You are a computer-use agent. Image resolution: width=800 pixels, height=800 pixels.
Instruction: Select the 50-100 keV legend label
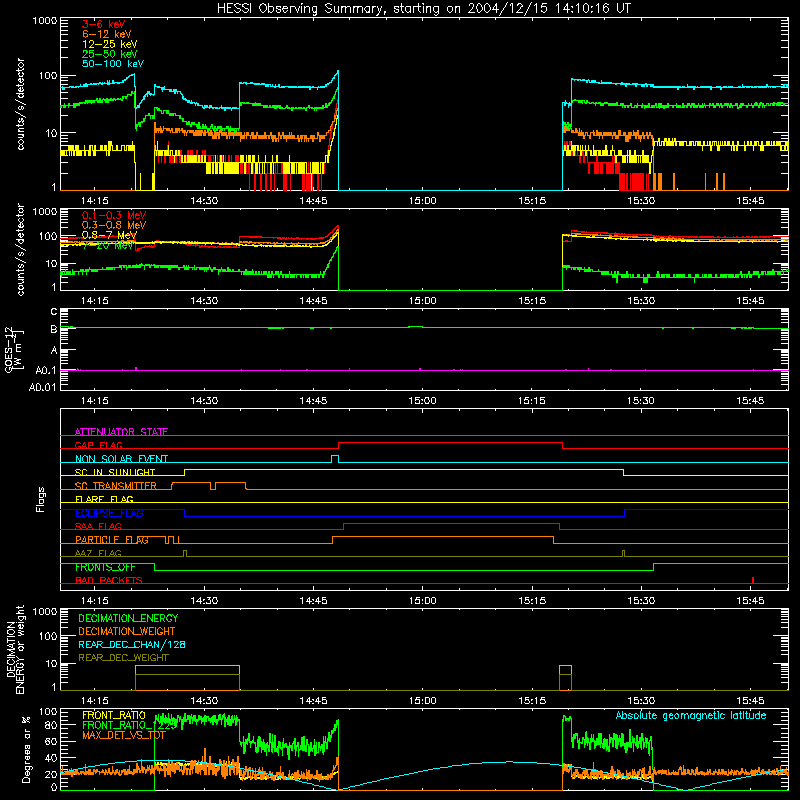pos(113,64)
